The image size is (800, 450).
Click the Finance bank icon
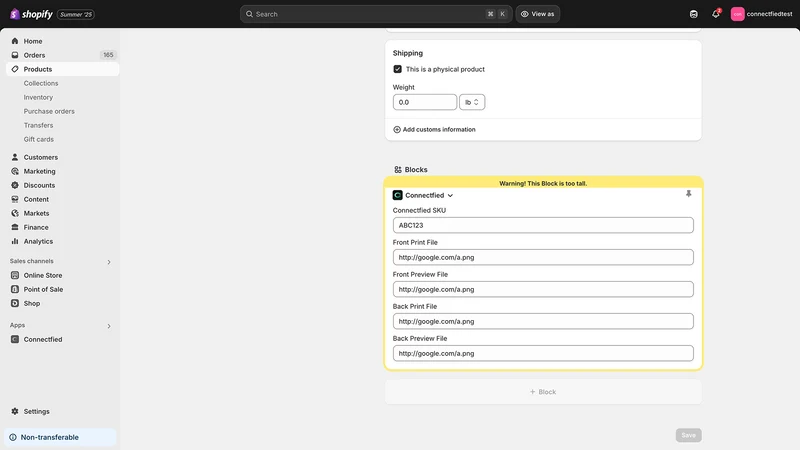click(x=15, y=228)
